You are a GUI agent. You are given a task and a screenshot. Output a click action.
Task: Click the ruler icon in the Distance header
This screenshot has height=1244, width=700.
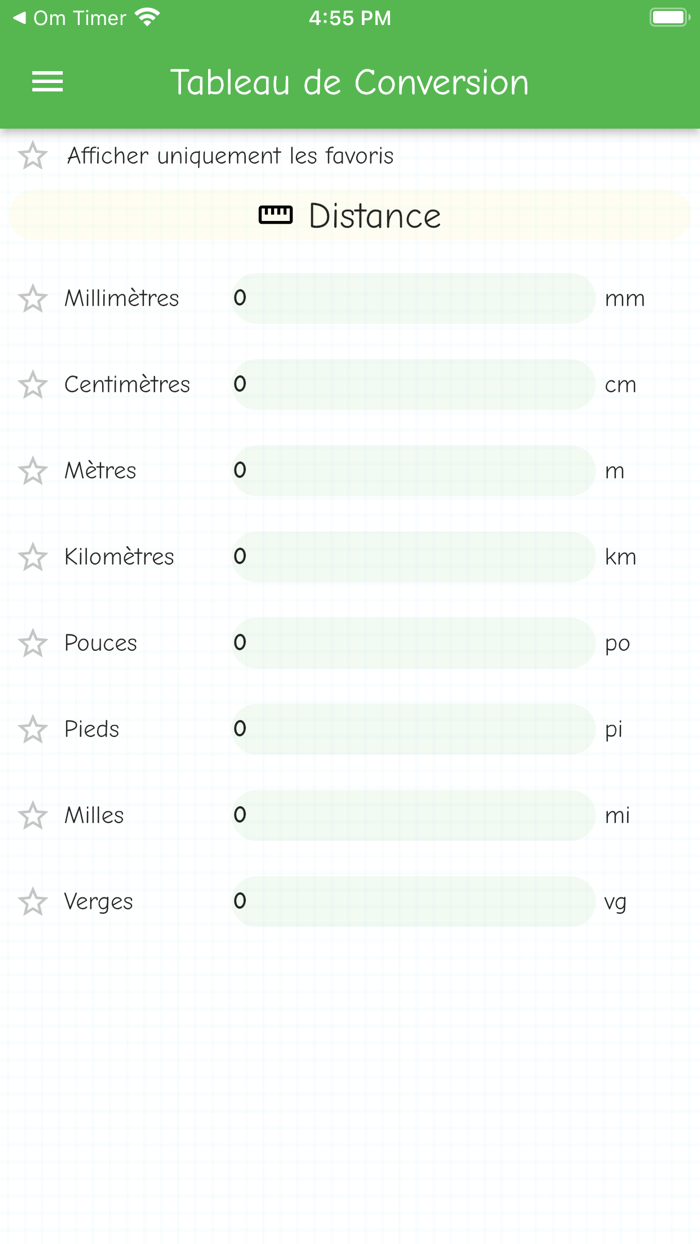coord(277,213)
